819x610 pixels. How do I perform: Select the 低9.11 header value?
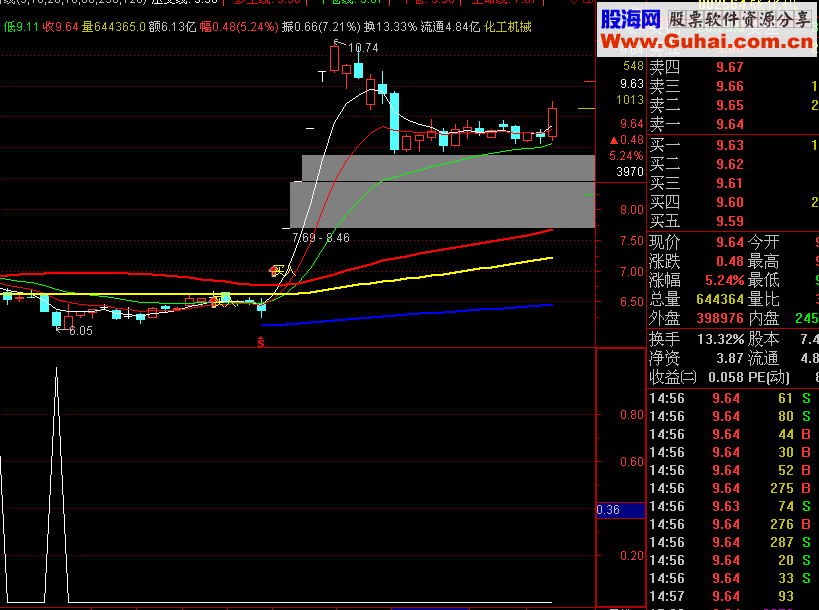[21, 27]
